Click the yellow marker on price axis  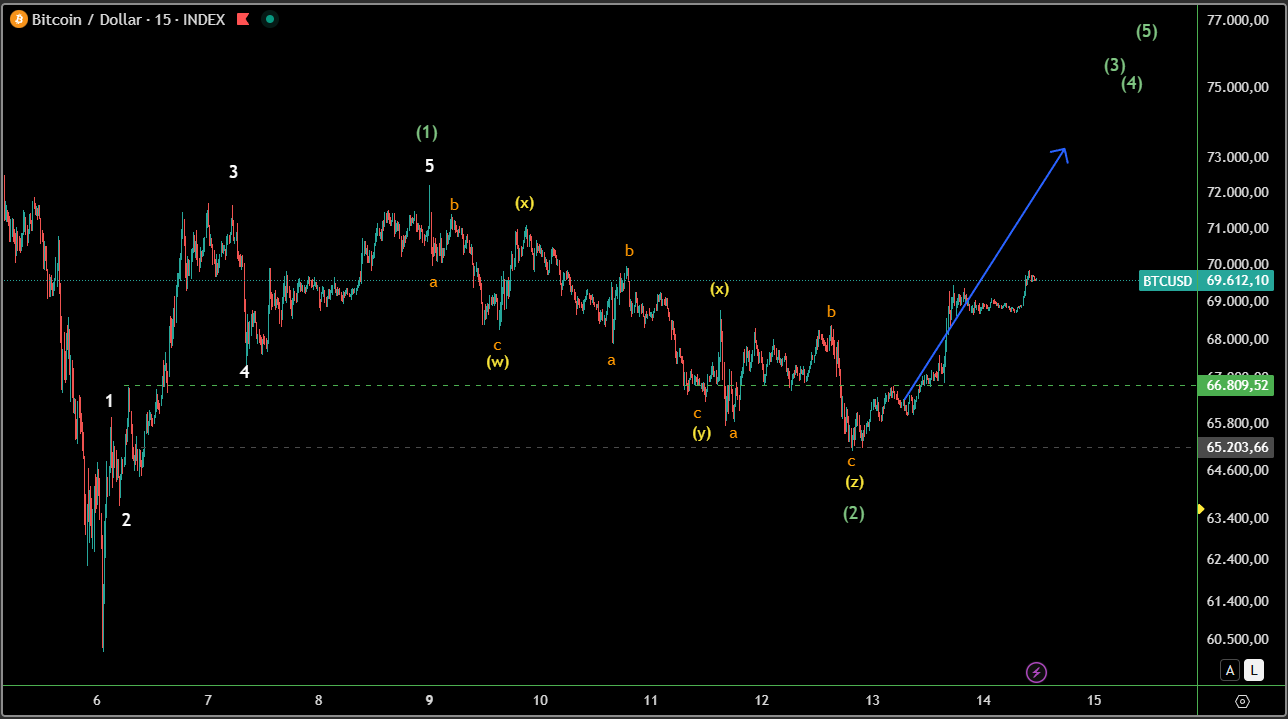[x=1200, y=509]
